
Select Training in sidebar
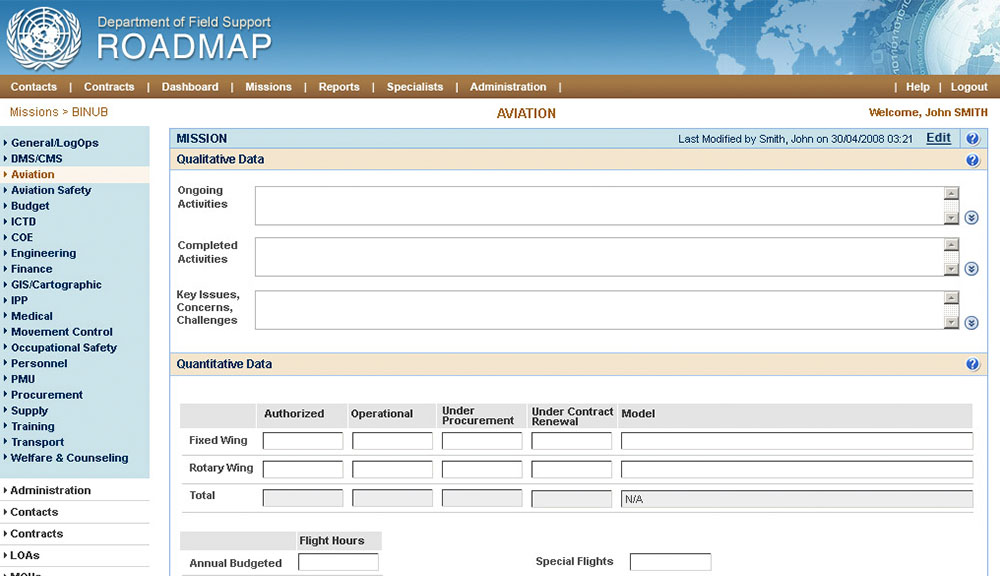[x=33, y=426]
